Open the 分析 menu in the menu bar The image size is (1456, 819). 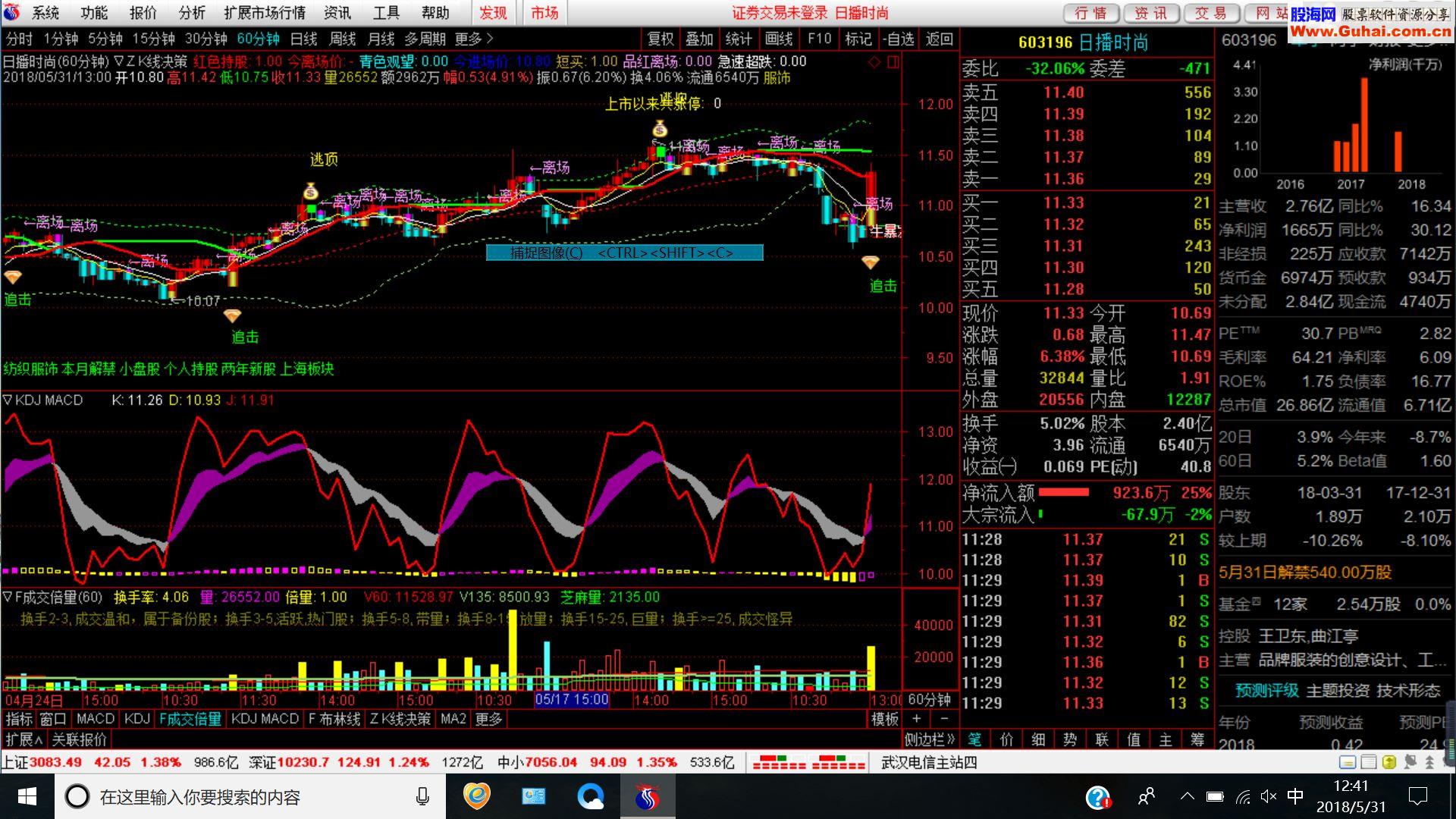[x=191, y=13]
